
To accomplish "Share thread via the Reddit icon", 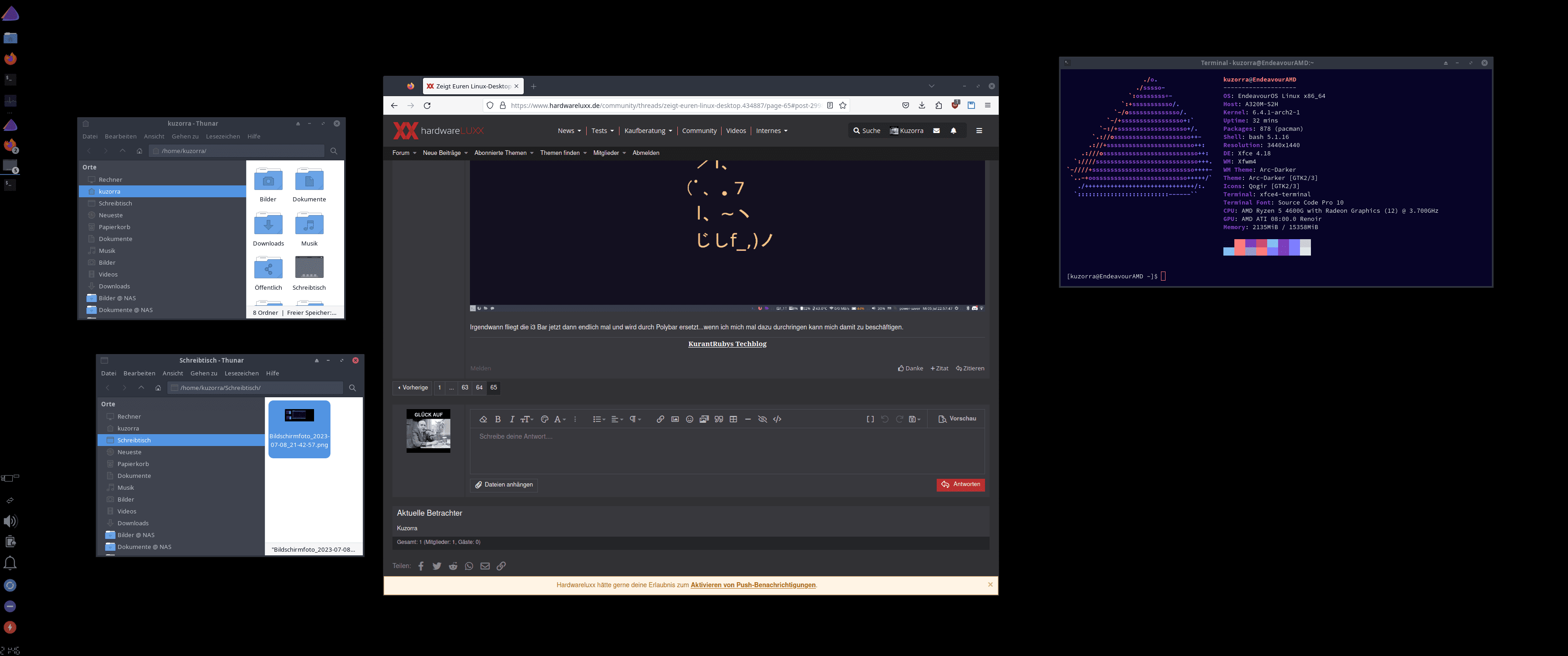I will (453, 566).
